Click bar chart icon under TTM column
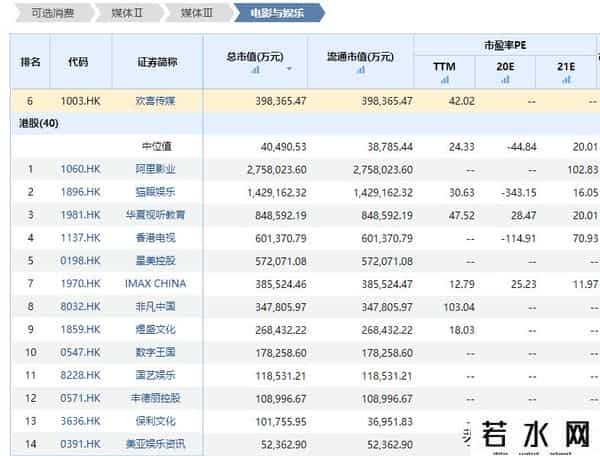Image resolution: width=600 pixels, height=456 pixels. tap(444, 79)
